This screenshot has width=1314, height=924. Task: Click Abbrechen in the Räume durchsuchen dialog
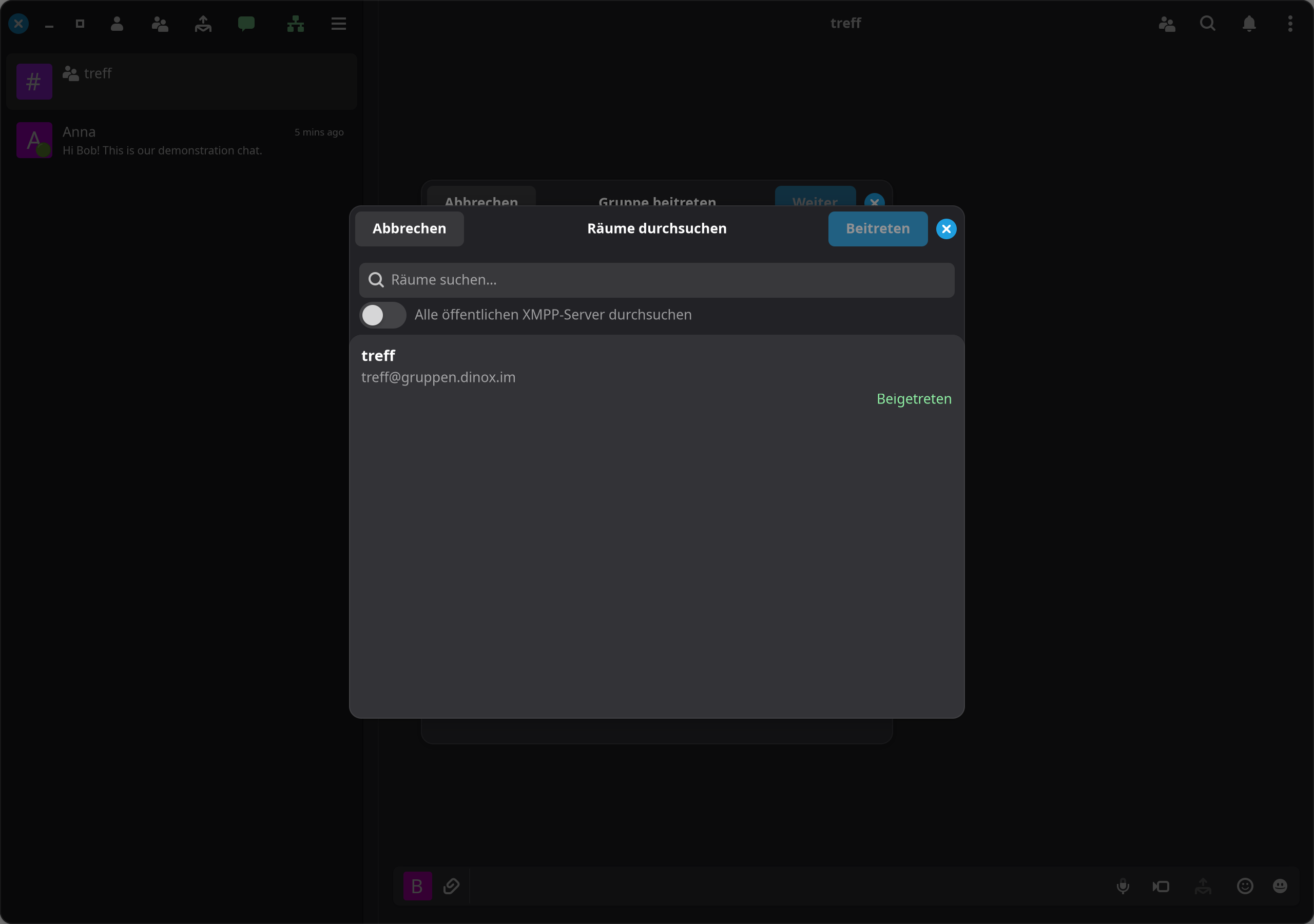409,228
